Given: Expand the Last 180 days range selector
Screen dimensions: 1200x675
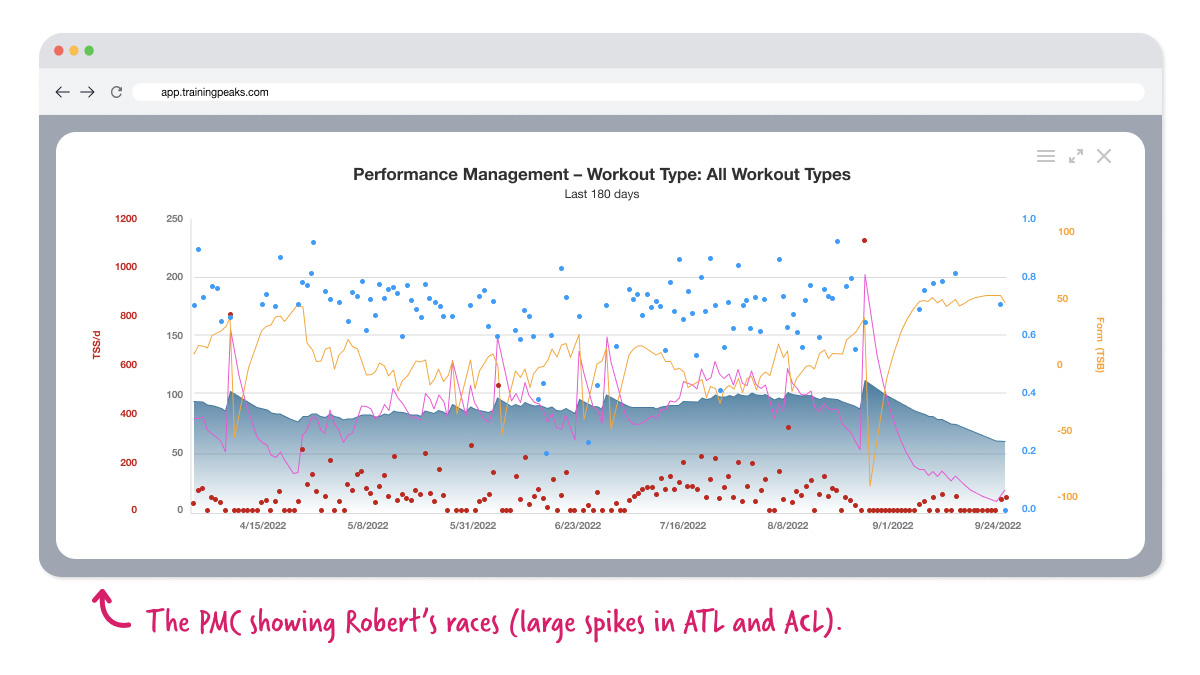Looking at the screenshot, I should click(601, 194).
